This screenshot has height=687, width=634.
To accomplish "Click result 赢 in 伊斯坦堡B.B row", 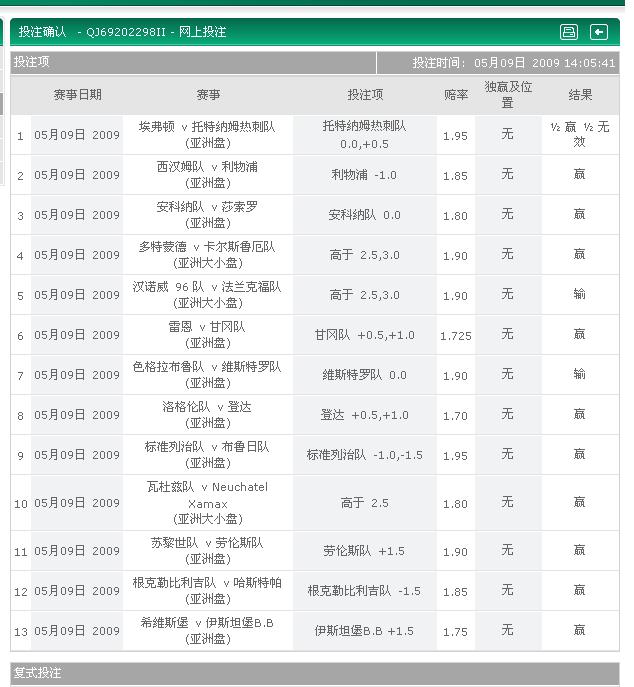I will click(x=580, y=630).
